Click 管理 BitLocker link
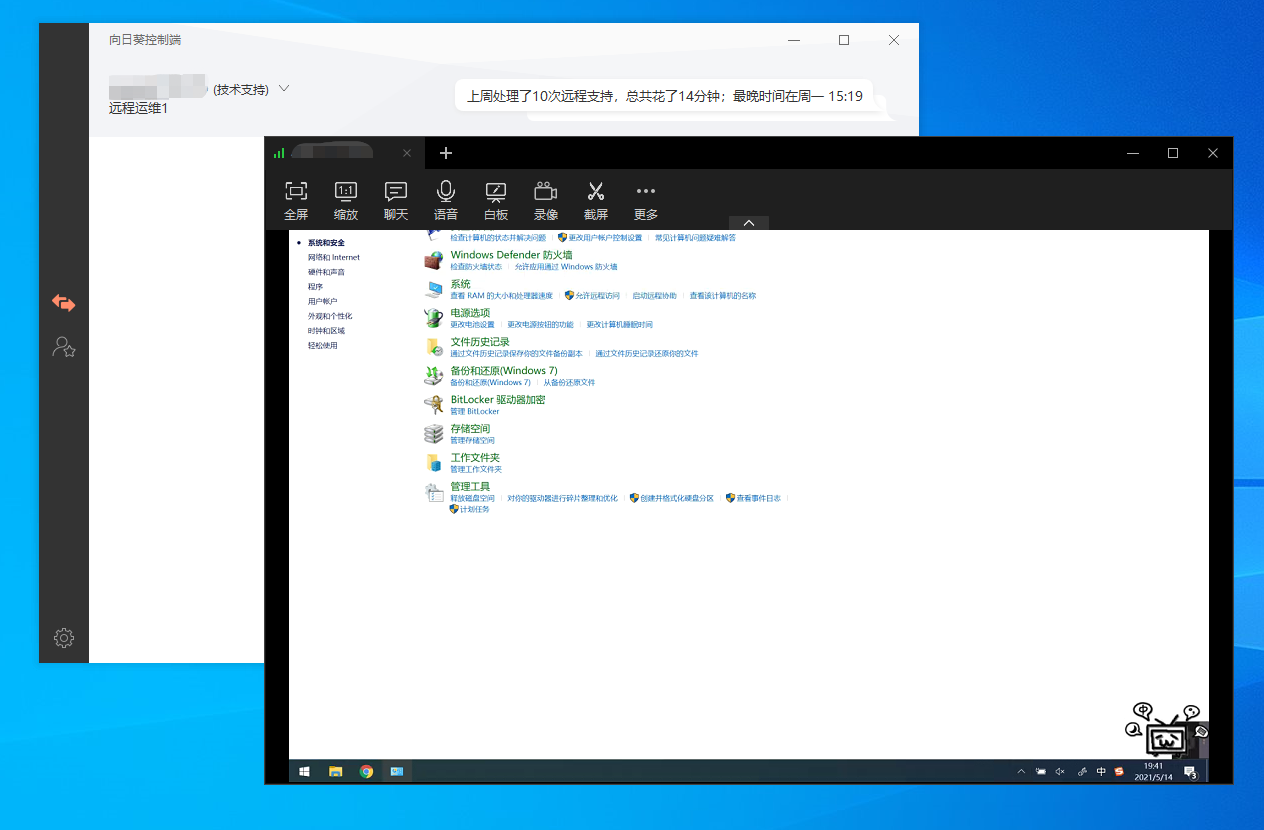The width and height of the screenshot is (1264, 830). tap(475, 412)
